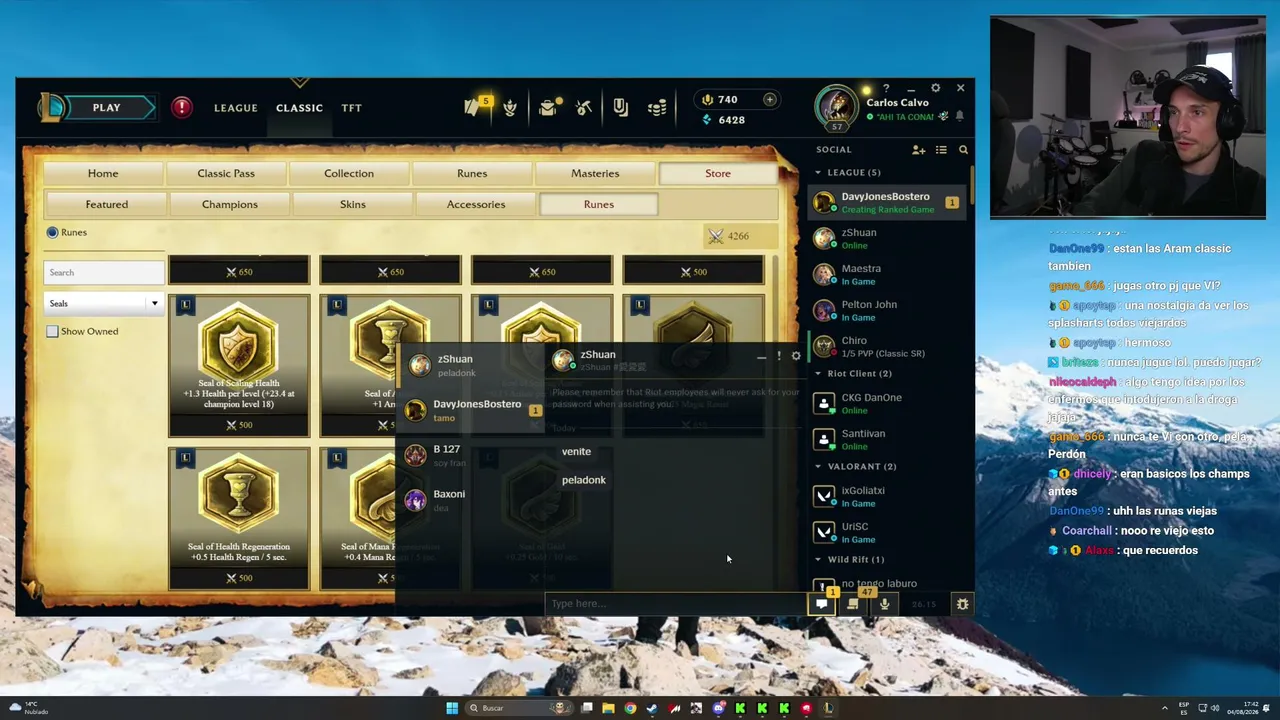Open the bug report icon
The height and width of the screenshot is (720, 1280).
tap(962, 604)
